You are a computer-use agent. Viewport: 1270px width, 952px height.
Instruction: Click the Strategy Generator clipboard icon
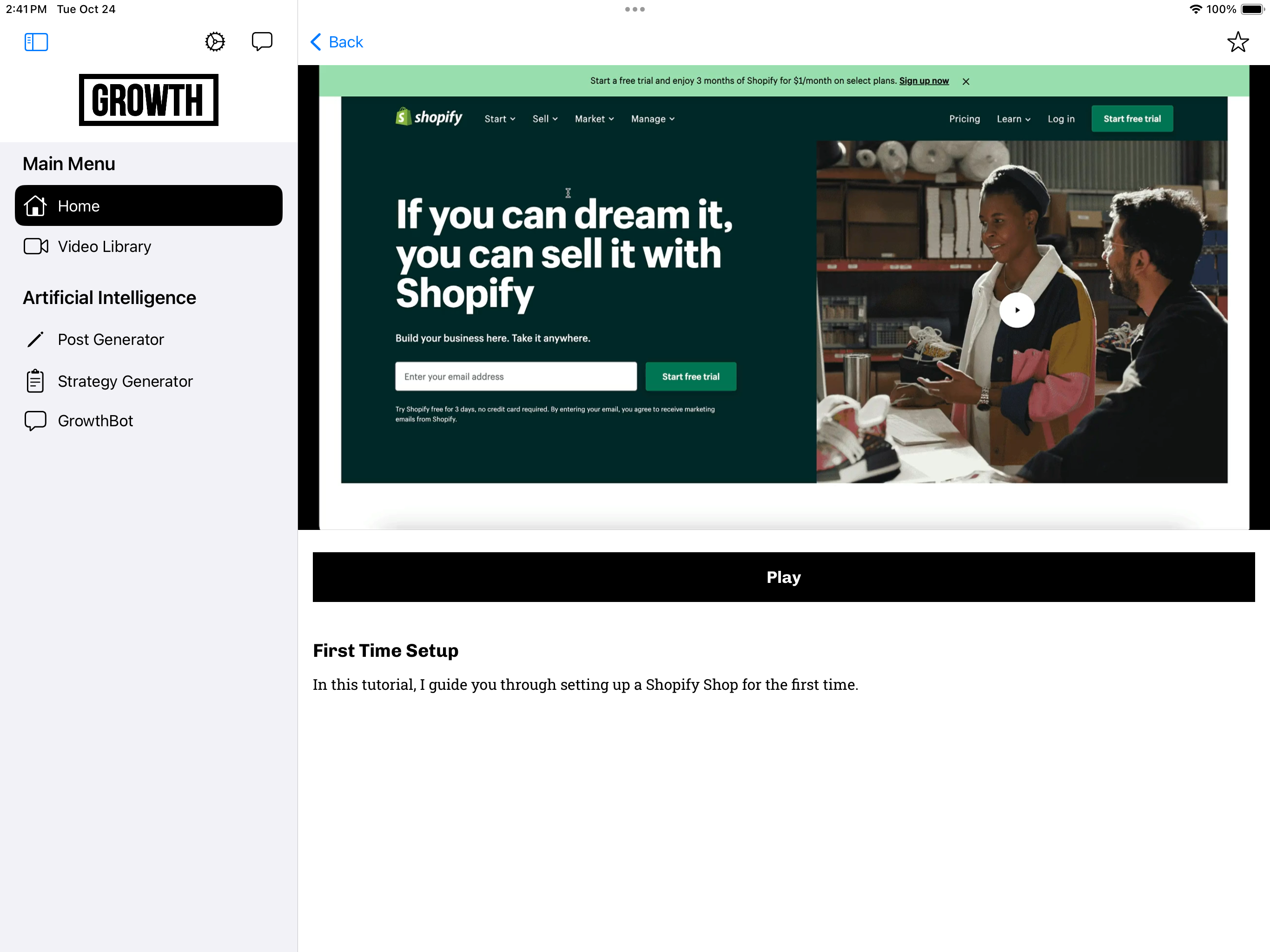[x=35, y=381]
